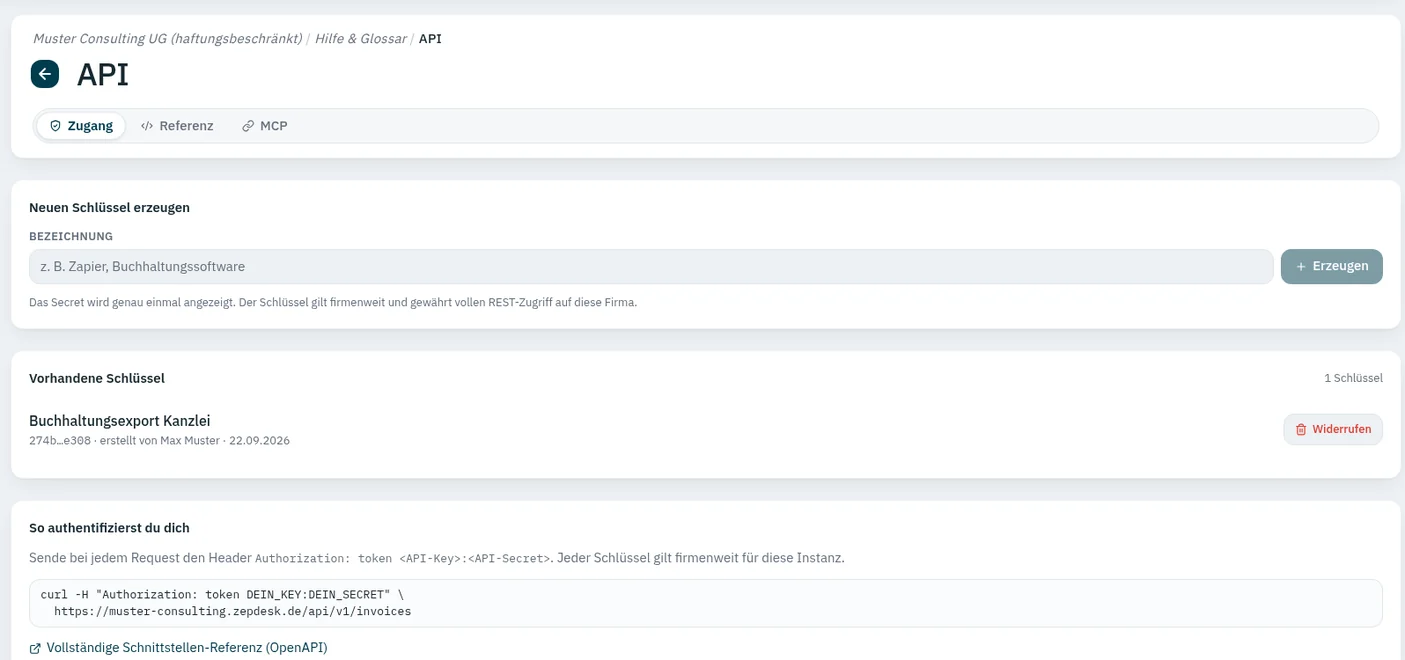
Task: Click the Erzeugen button
Action: click(x=1332, y=267)
